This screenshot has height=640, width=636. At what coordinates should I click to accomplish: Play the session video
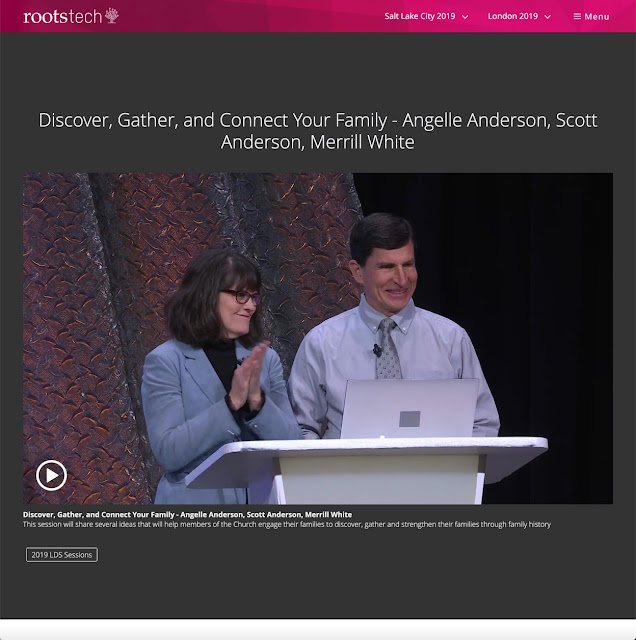(51, 475)
